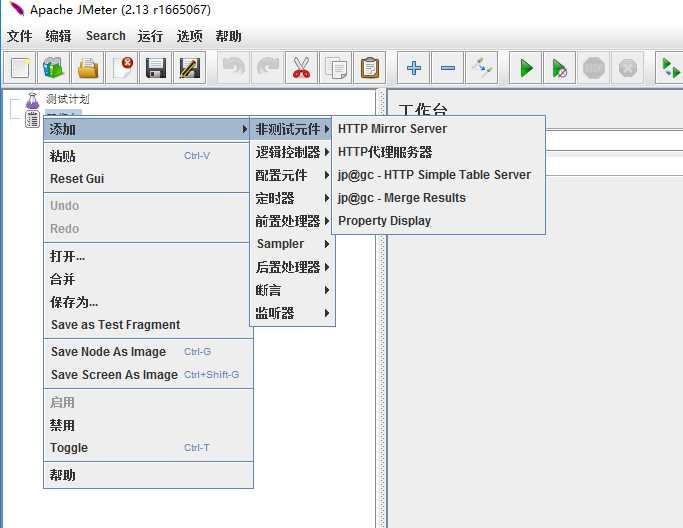The image size is (683, 528).
Task: Select Save Node As Image
Action: pyautogui.click(x=148, y=352)
